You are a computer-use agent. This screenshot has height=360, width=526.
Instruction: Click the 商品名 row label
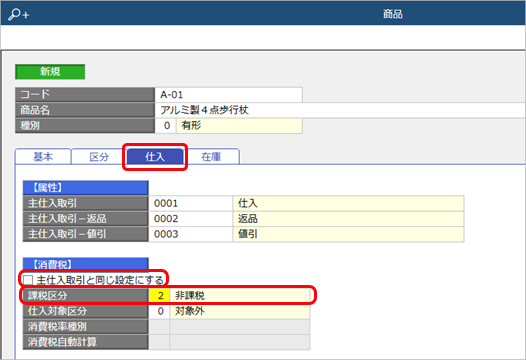[85, 110]
